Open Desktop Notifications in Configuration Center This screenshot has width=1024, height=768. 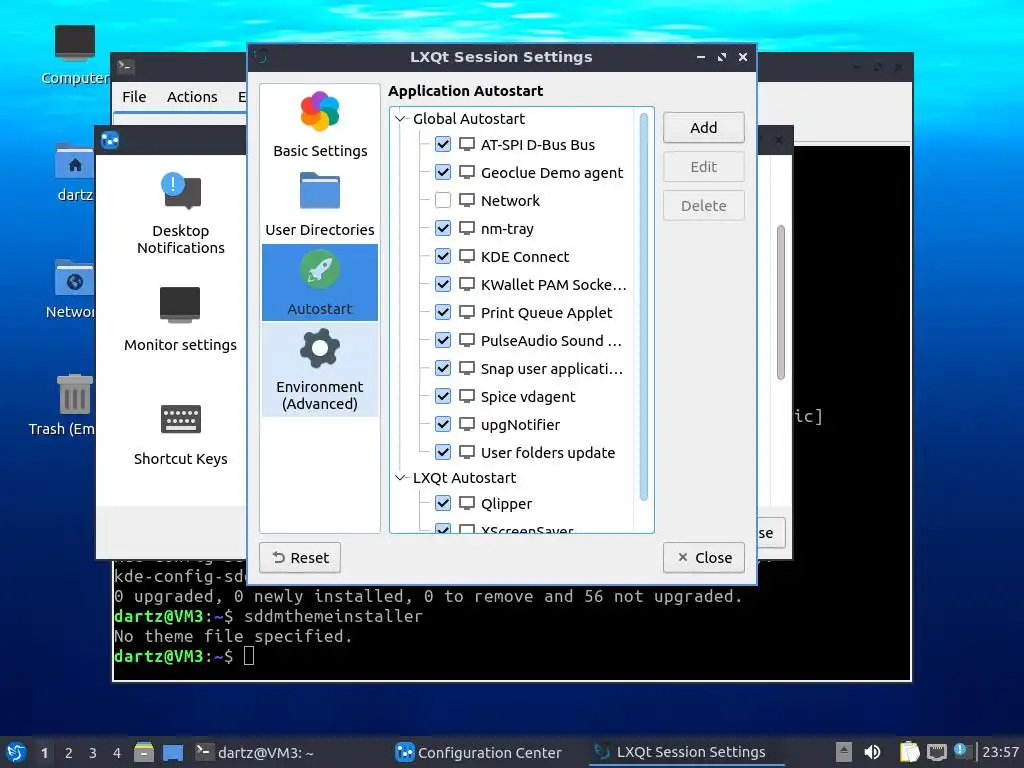point(181,213)
